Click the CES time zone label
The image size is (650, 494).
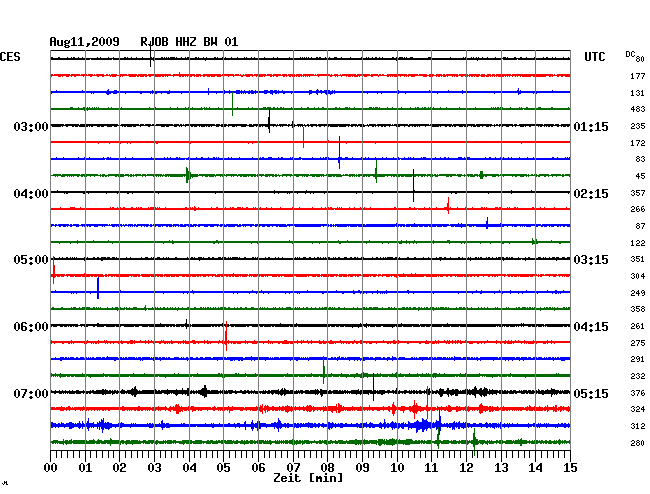coord(10,57)
